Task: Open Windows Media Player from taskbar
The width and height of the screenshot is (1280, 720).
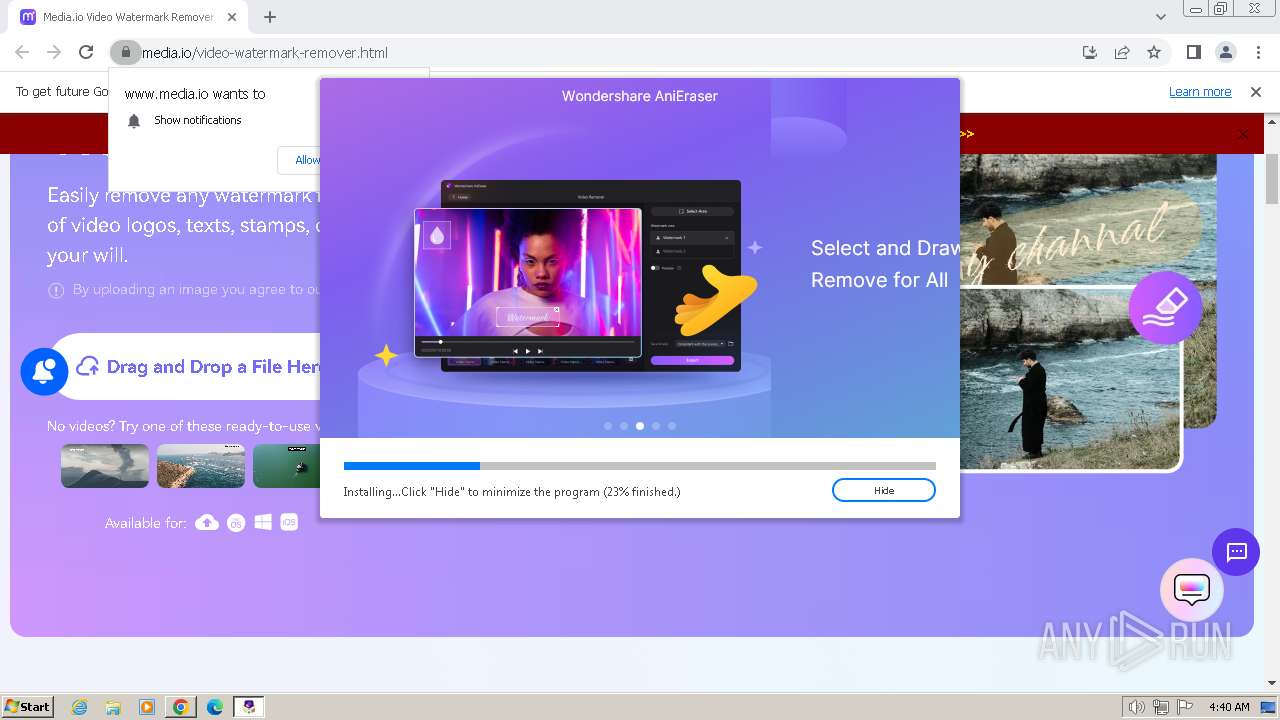Action: (x=147, y=707)
